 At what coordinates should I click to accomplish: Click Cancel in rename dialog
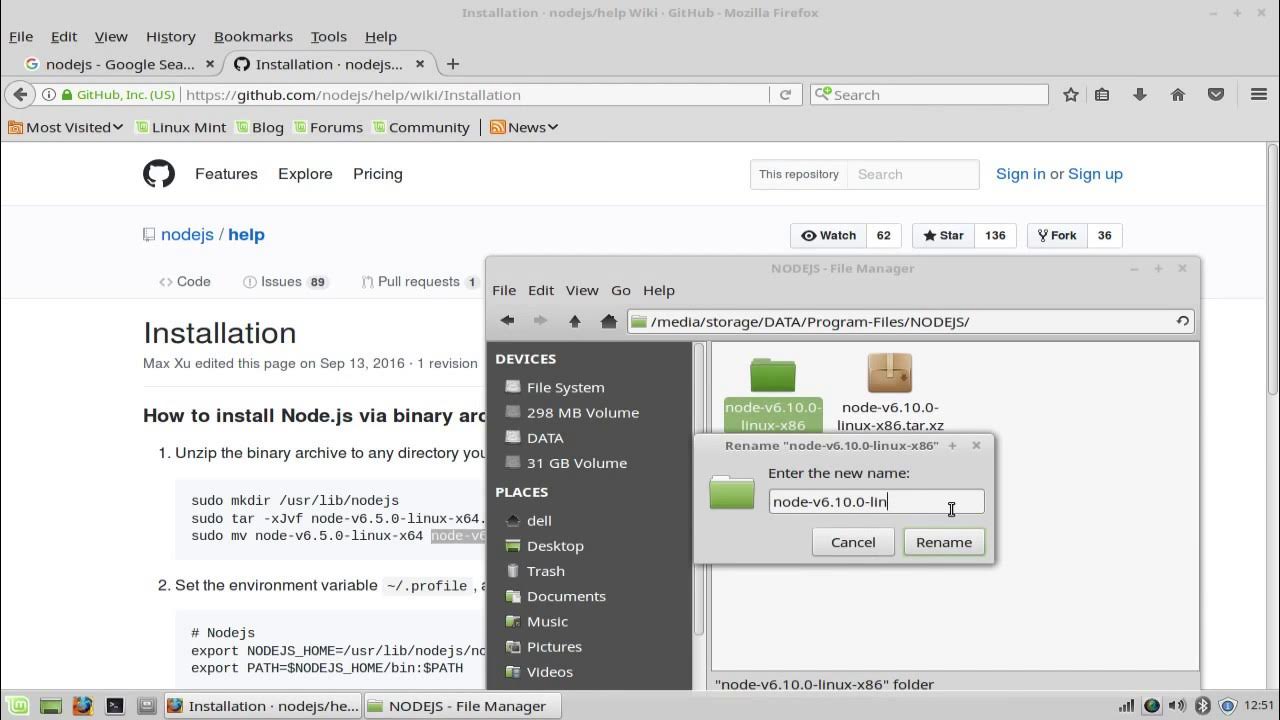(x=853, y=542)
